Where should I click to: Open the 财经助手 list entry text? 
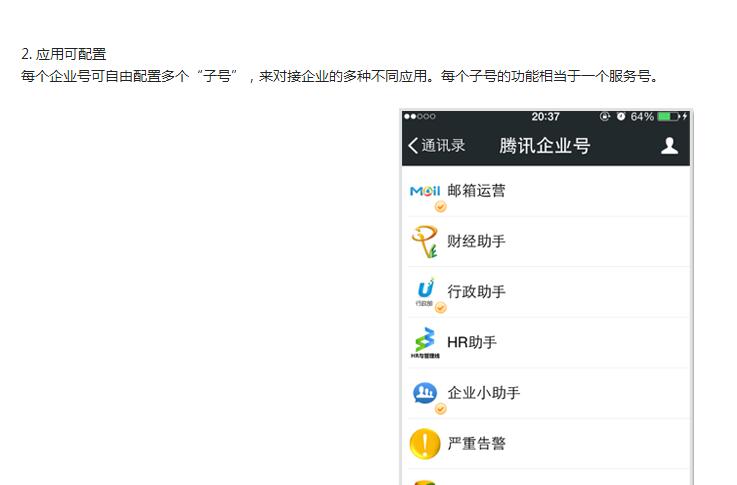(476, 241)
